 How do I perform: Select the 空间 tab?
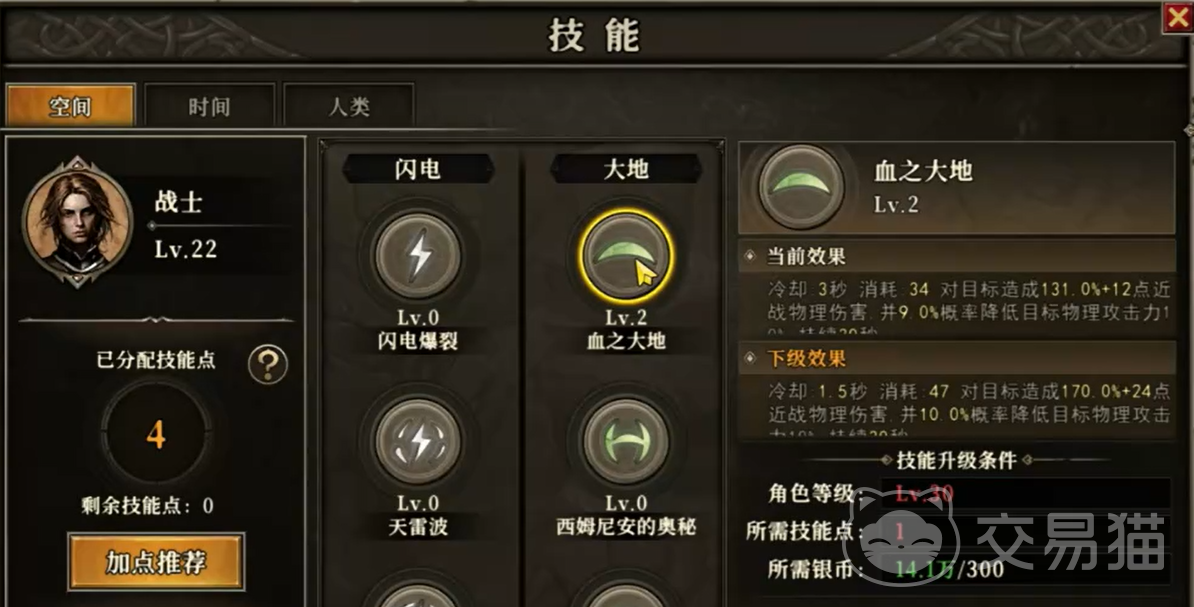pos(70,106)
